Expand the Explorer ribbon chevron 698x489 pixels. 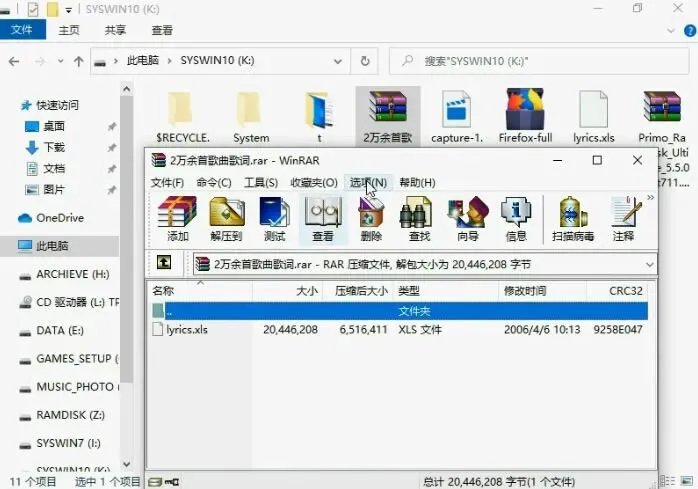670,31
